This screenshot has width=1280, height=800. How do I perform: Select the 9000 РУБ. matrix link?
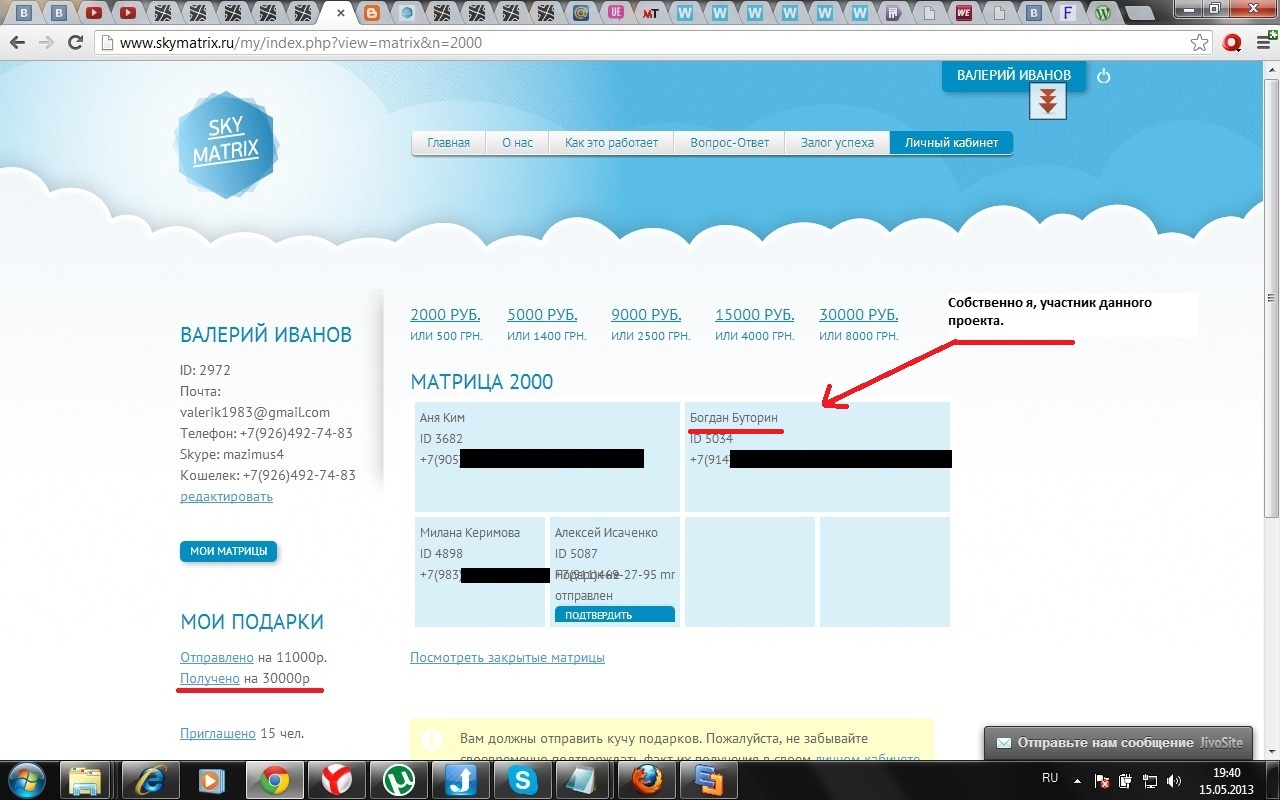[646, 315]
